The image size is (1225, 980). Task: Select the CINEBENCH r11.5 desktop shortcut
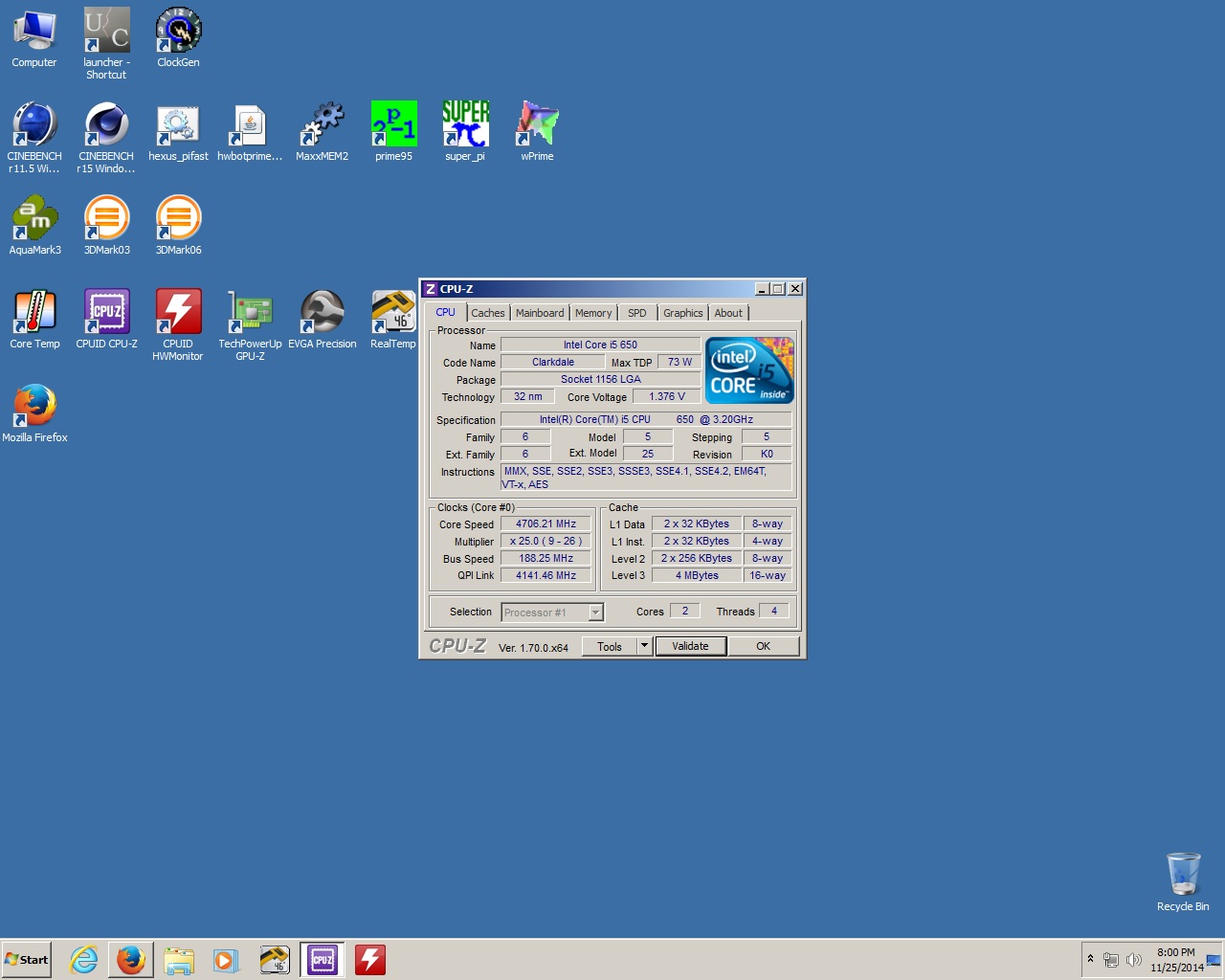pyautogui.click(x=34, y=137)
